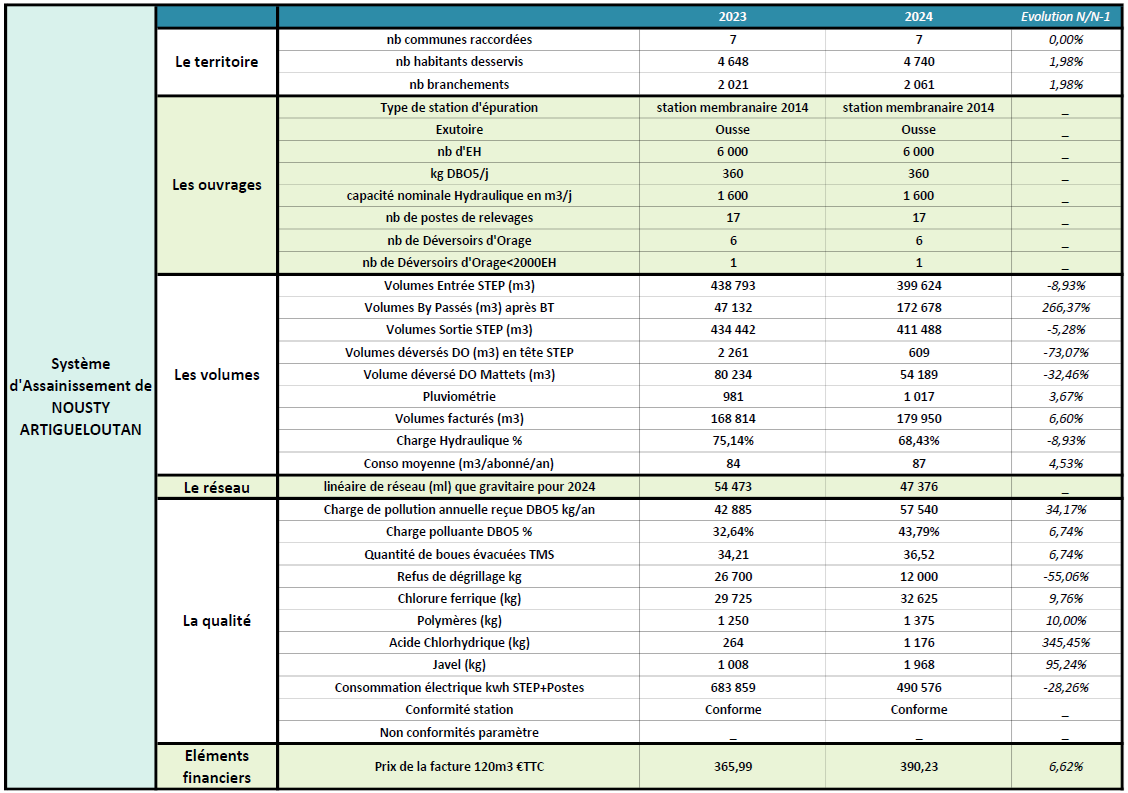
Task: Click the 345,45% Acide Chlorhydrique evolution cell
Action: click(x=1065, y=643)
